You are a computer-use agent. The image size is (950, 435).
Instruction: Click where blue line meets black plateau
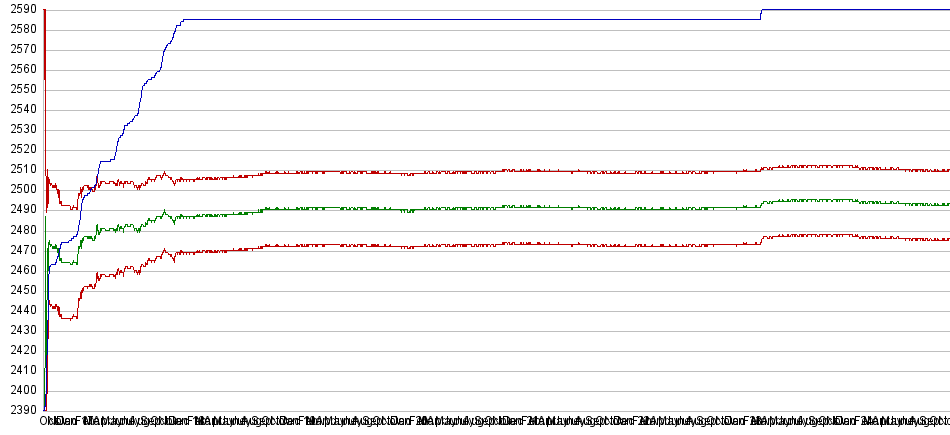pyautogui.click(x=183, y=20)
